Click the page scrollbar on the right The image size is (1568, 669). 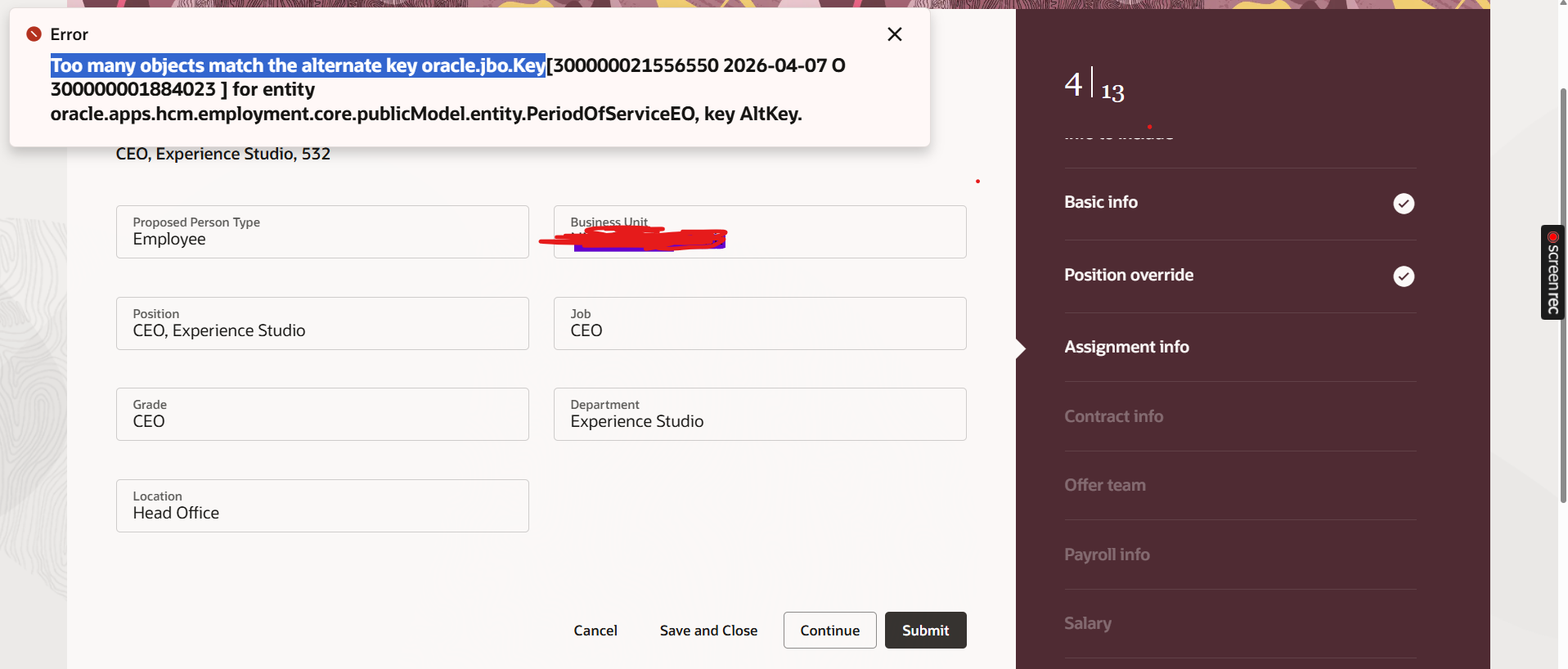[1563, 294]
